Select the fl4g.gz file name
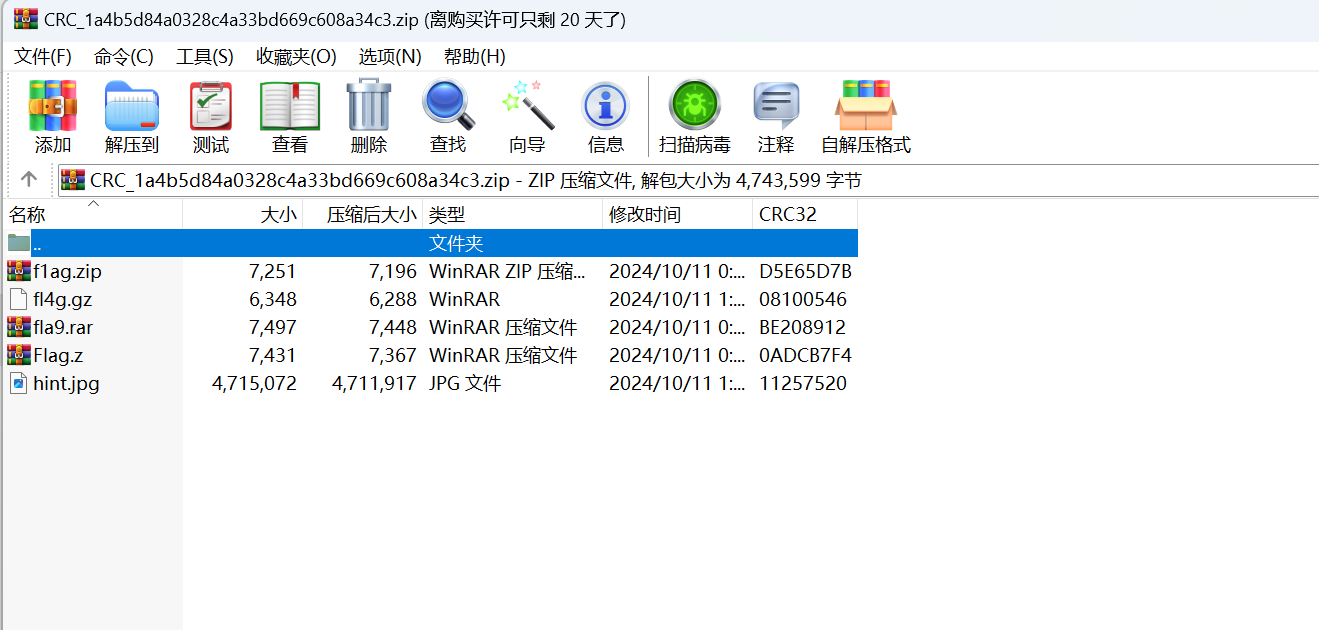Screen dimensions: 1319x630 tap(62, 299)
